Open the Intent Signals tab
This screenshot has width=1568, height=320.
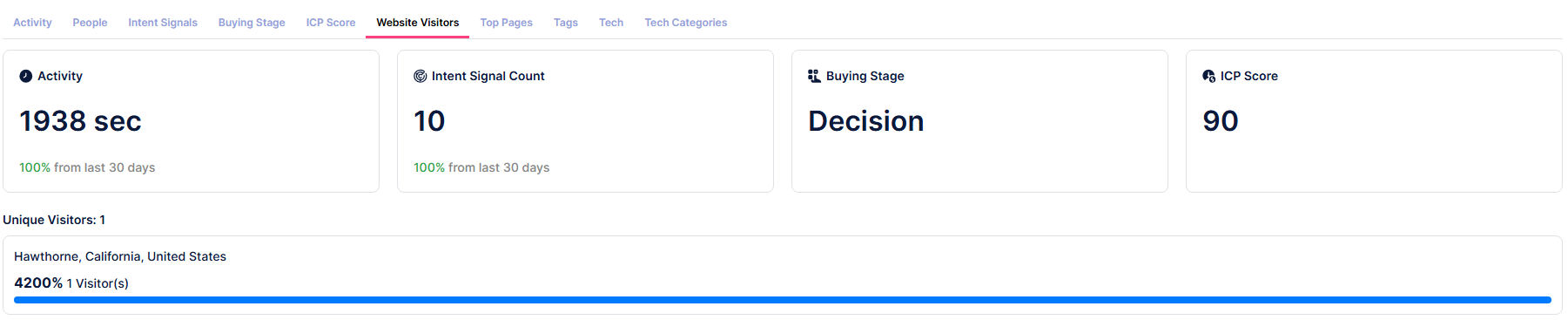pyautogui.click(x=163, y=23)
